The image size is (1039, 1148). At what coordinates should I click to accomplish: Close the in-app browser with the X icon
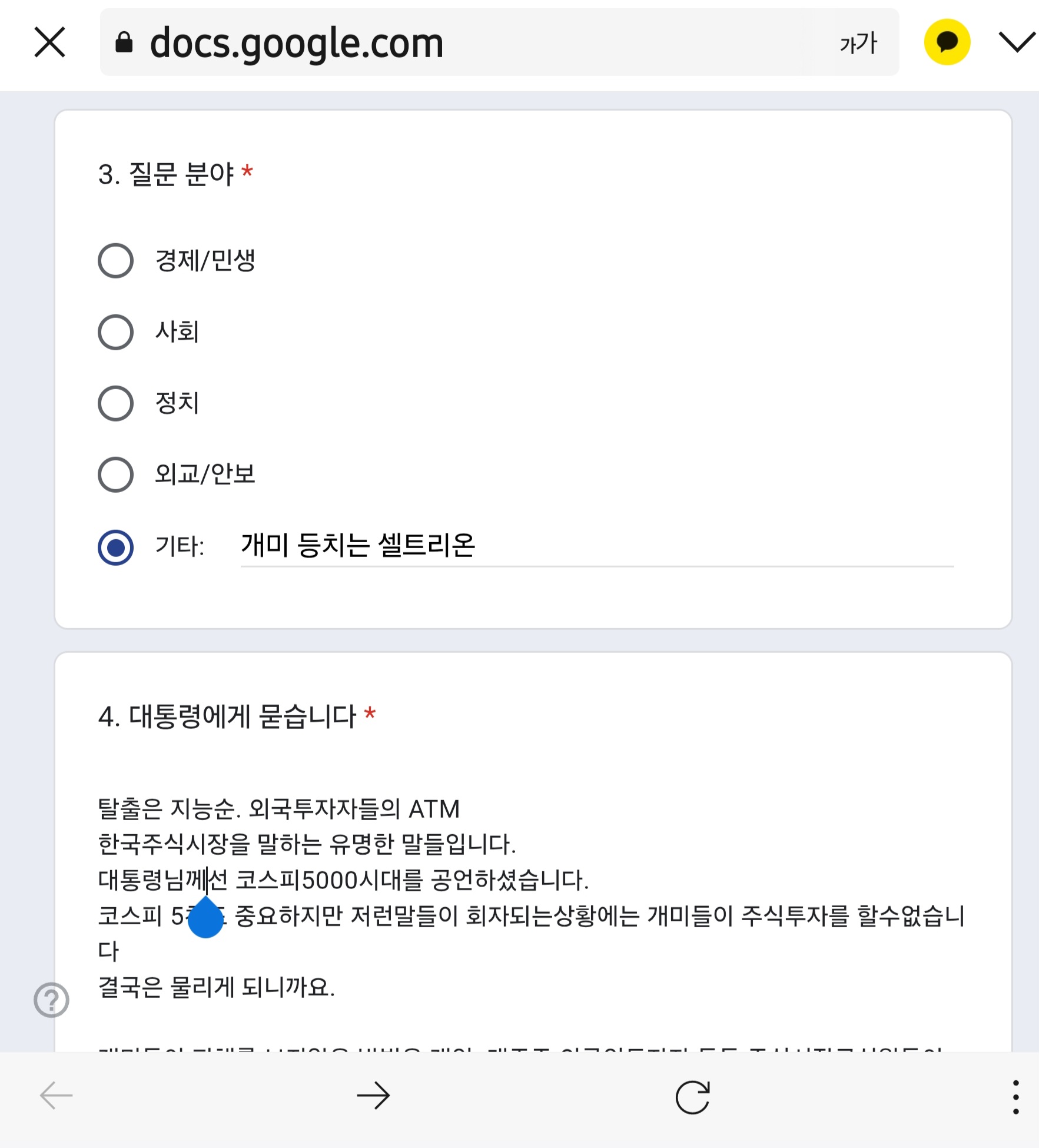[50, 42]
